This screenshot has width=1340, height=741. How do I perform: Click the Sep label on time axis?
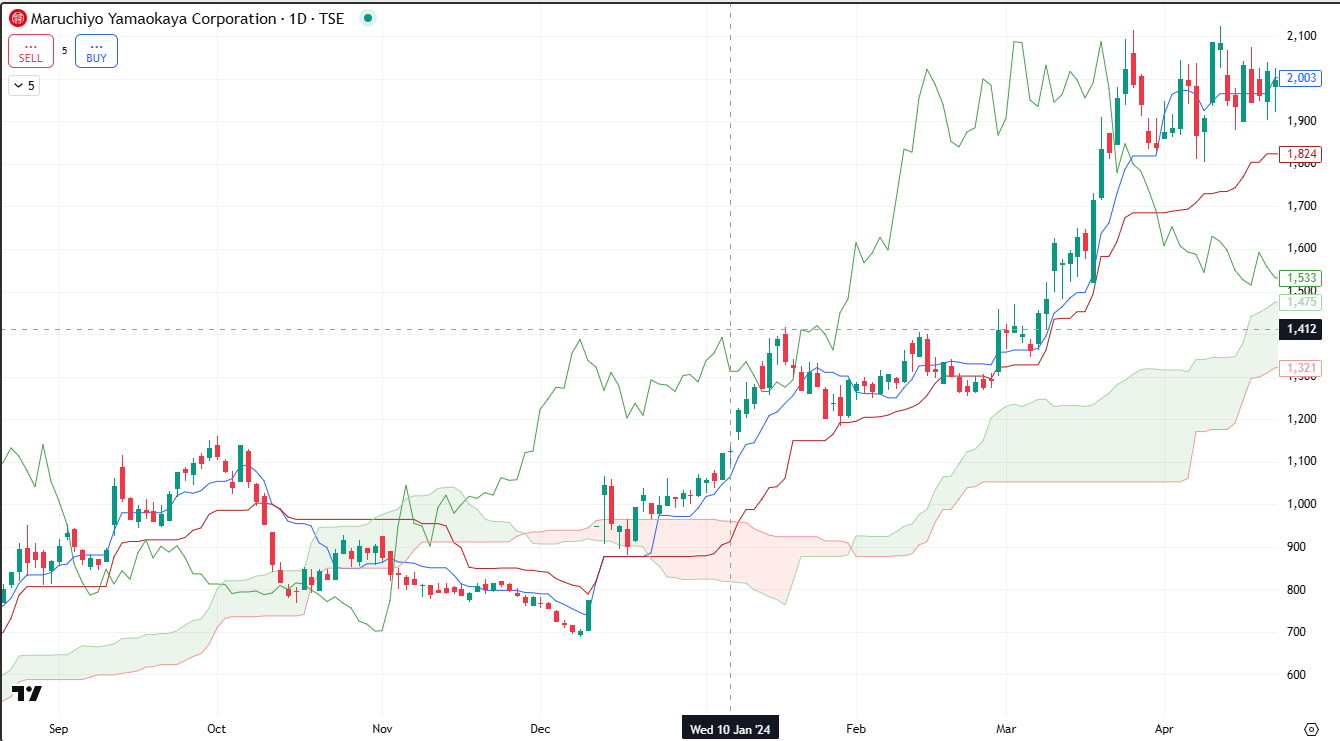click(x=58, y=728)
